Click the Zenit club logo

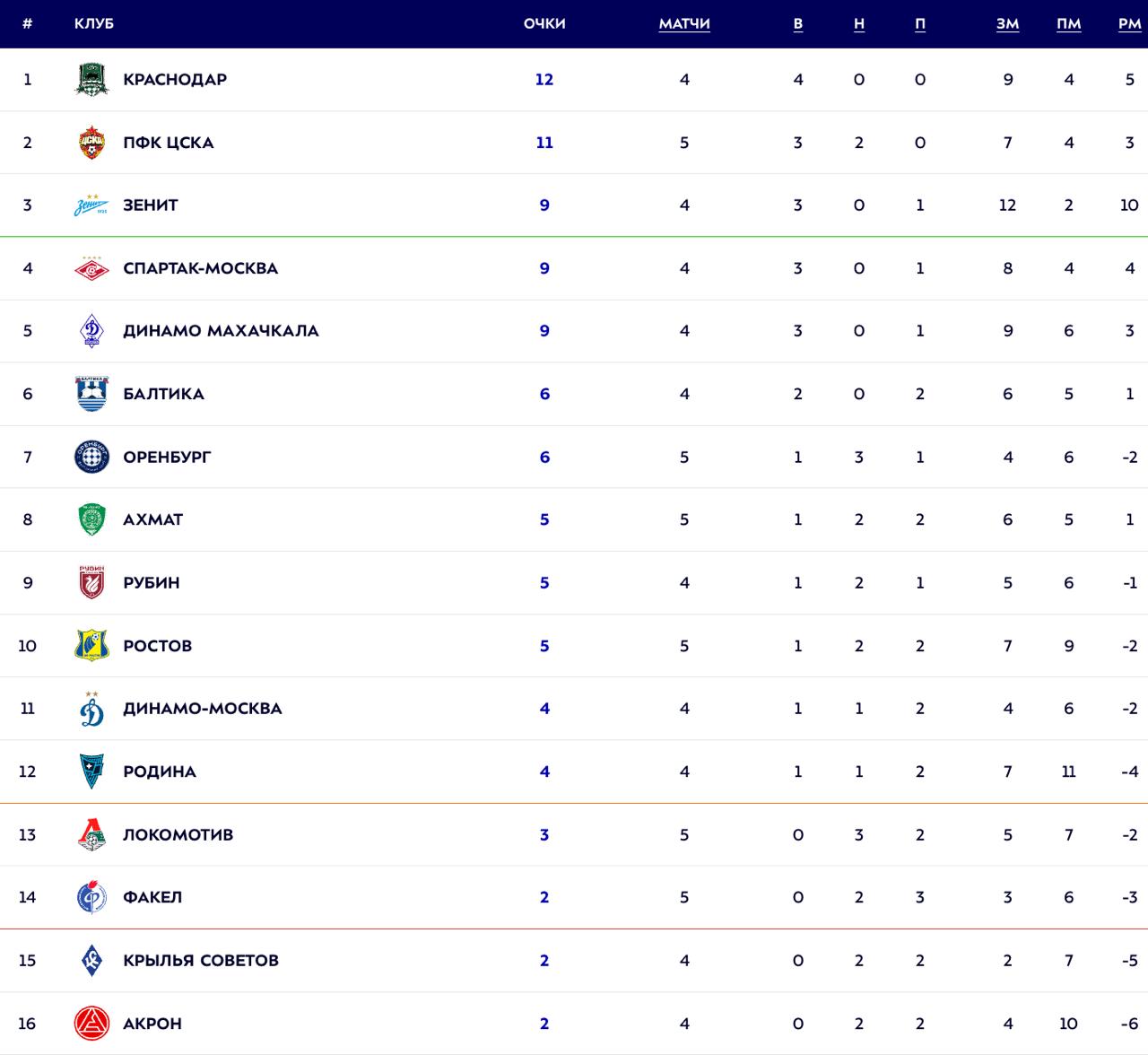click(x=91, y=205)
